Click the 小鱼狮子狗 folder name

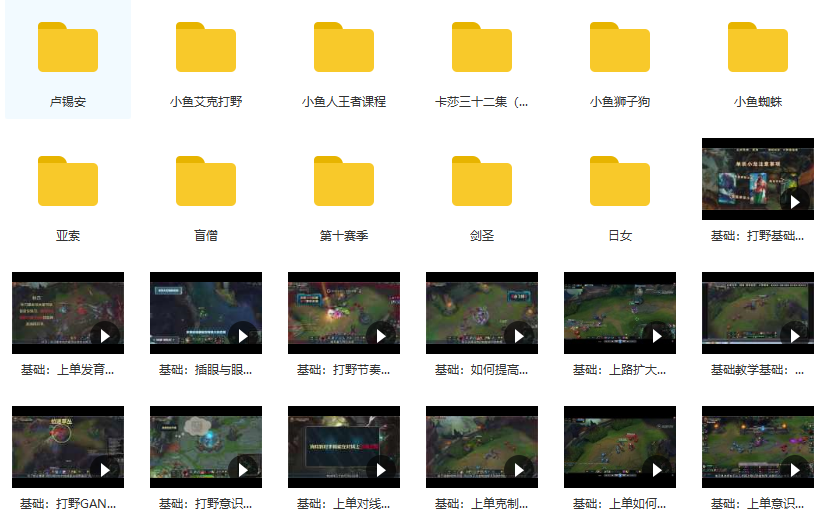[x=620, y=101]
